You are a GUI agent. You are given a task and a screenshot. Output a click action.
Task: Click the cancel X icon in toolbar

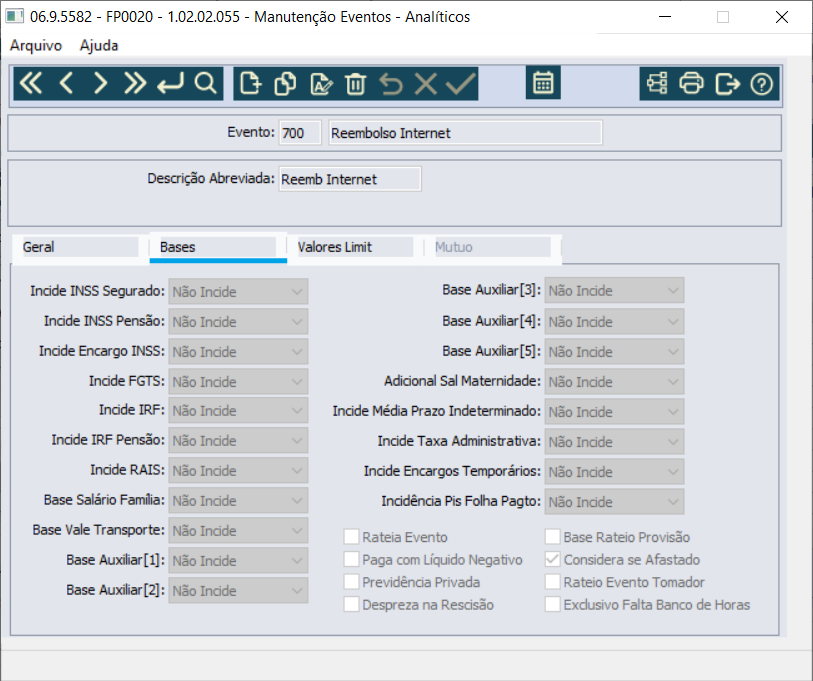[x=426, y=84]
